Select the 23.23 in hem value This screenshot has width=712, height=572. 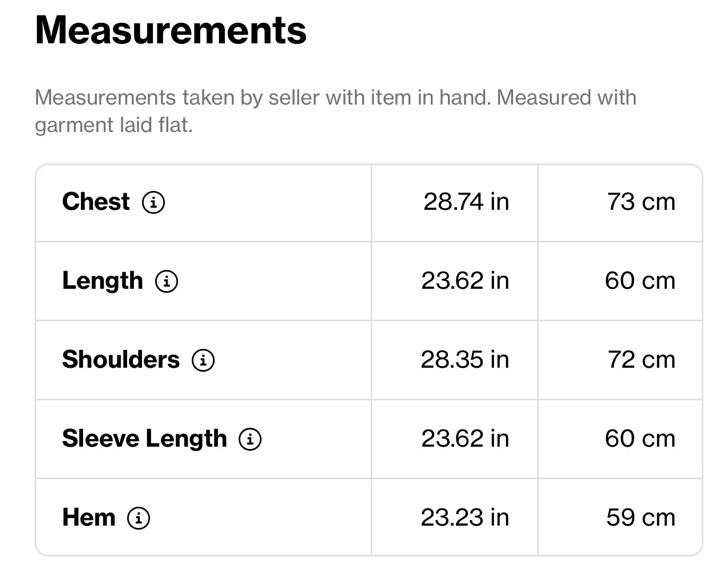[465, 518]
